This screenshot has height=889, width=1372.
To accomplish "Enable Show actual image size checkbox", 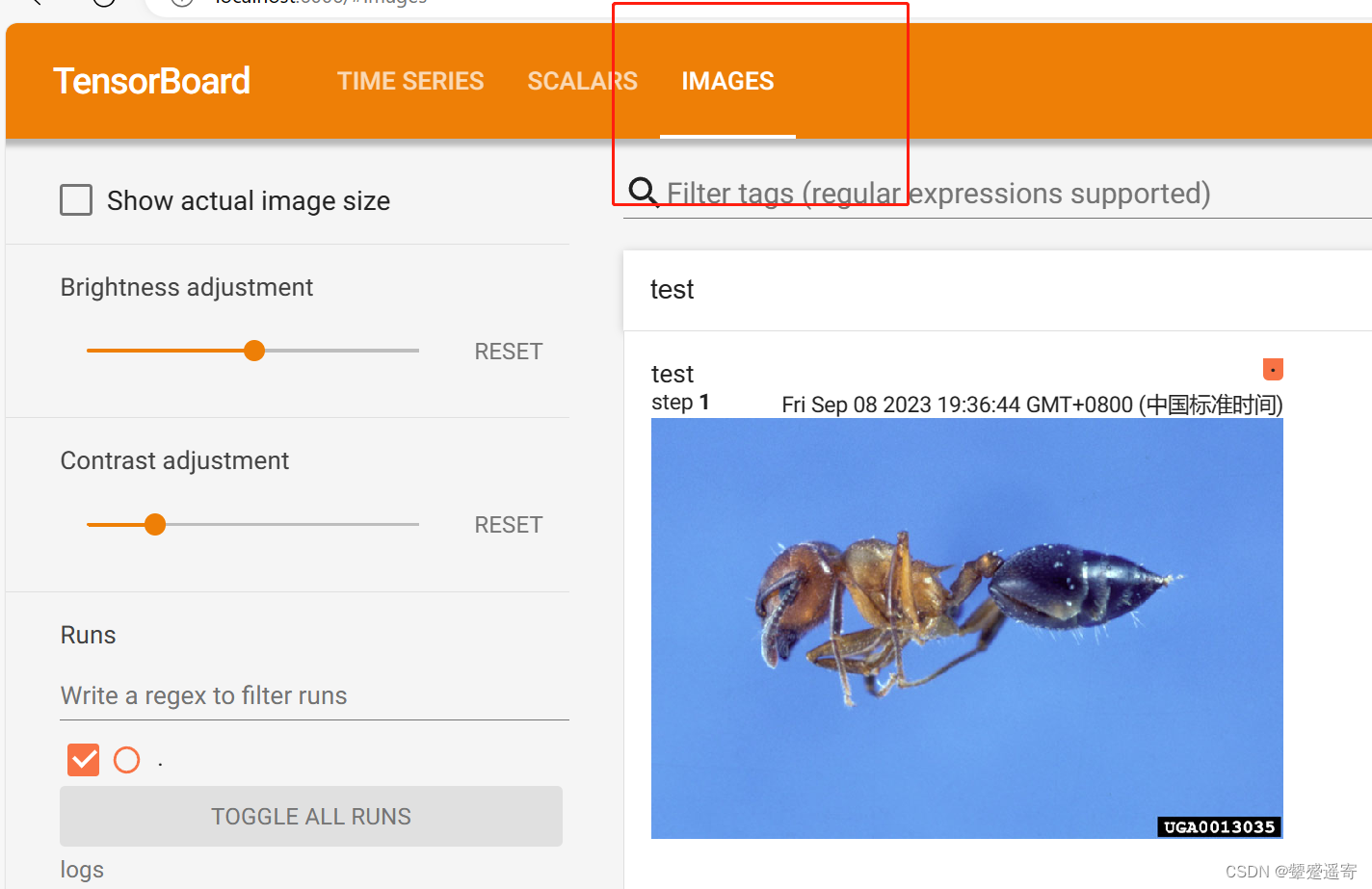I will tap(76, 200).
